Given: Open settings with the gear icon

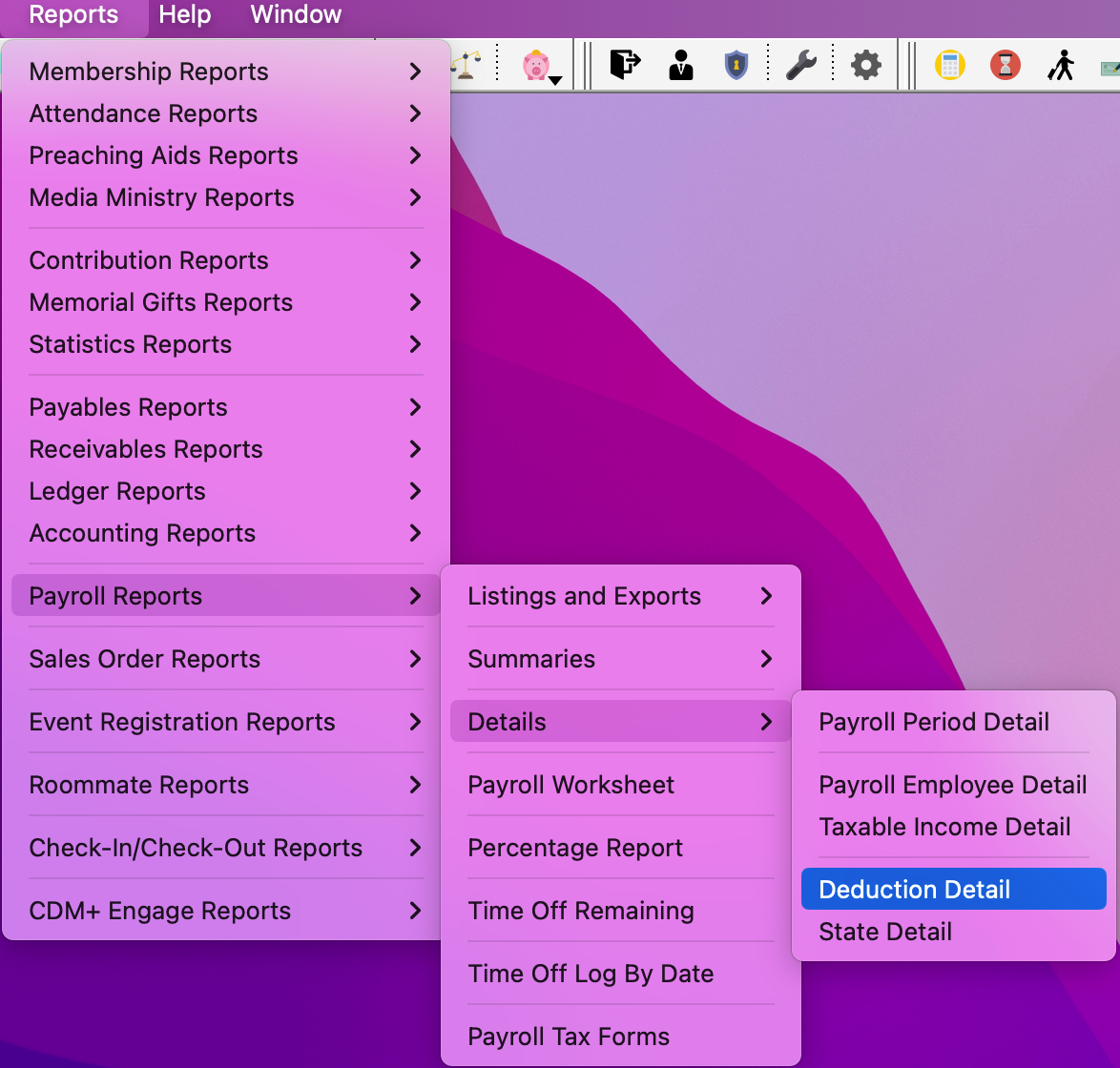Looking at the screenshot, I should [x=865, y=65].
